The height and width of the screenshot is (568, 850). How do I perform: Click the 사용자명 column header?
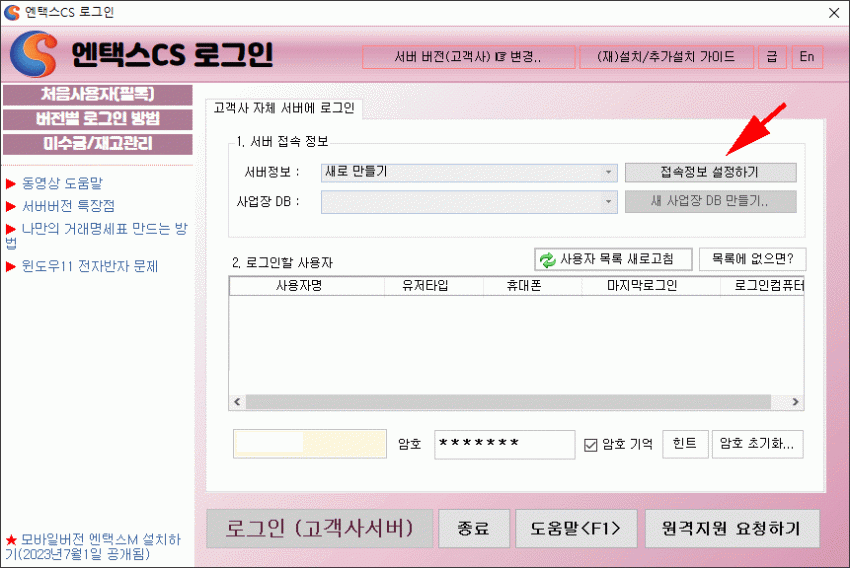[x=307, y=286]
